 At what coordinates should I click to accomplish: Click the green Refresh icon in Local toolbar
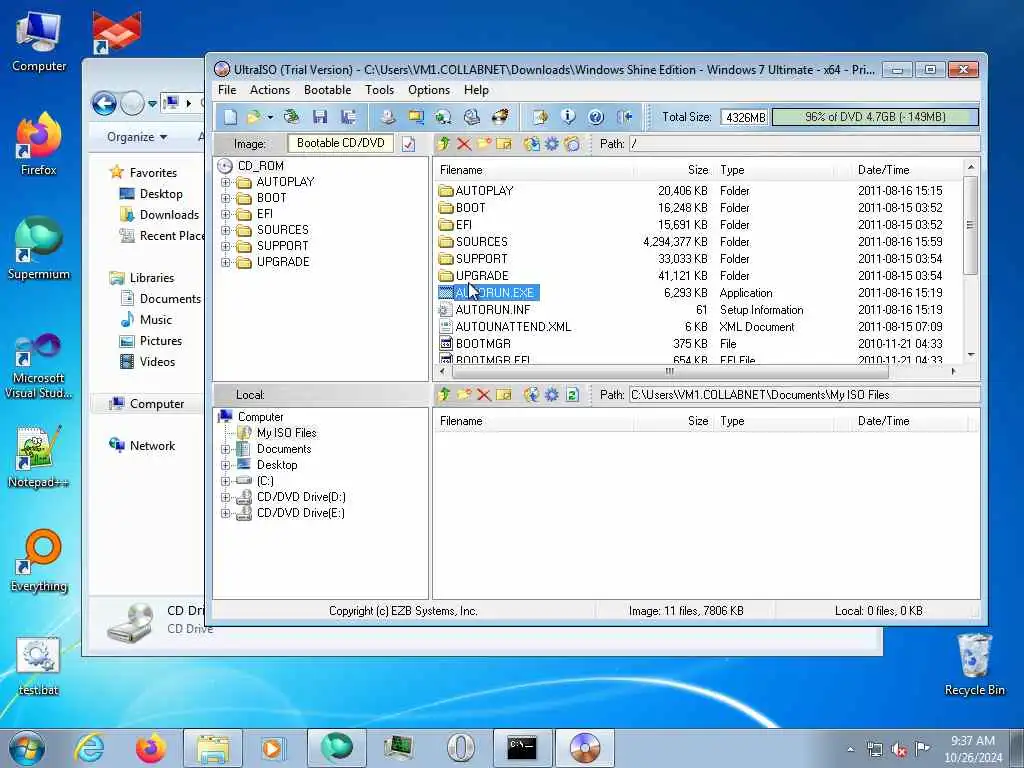point(572,394)
